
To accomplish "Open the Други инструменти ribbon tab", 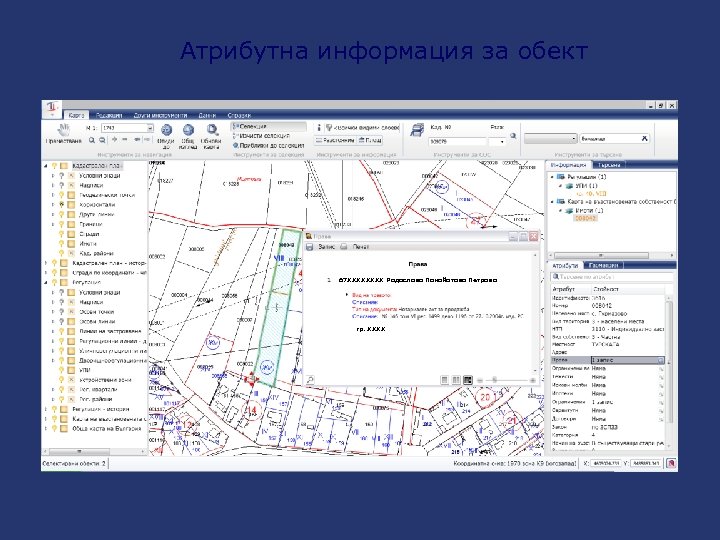I will coord(160,115).
